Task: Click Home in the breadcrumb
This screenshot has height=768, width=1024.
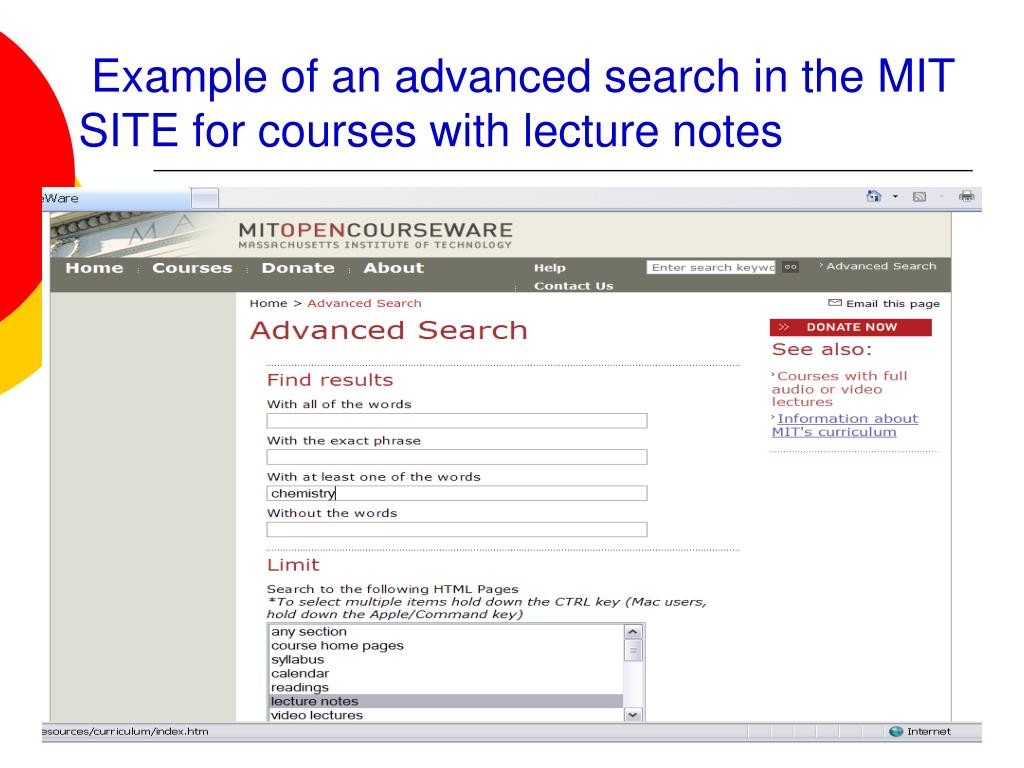Action: pyautogui.click(x=268, y=303)
